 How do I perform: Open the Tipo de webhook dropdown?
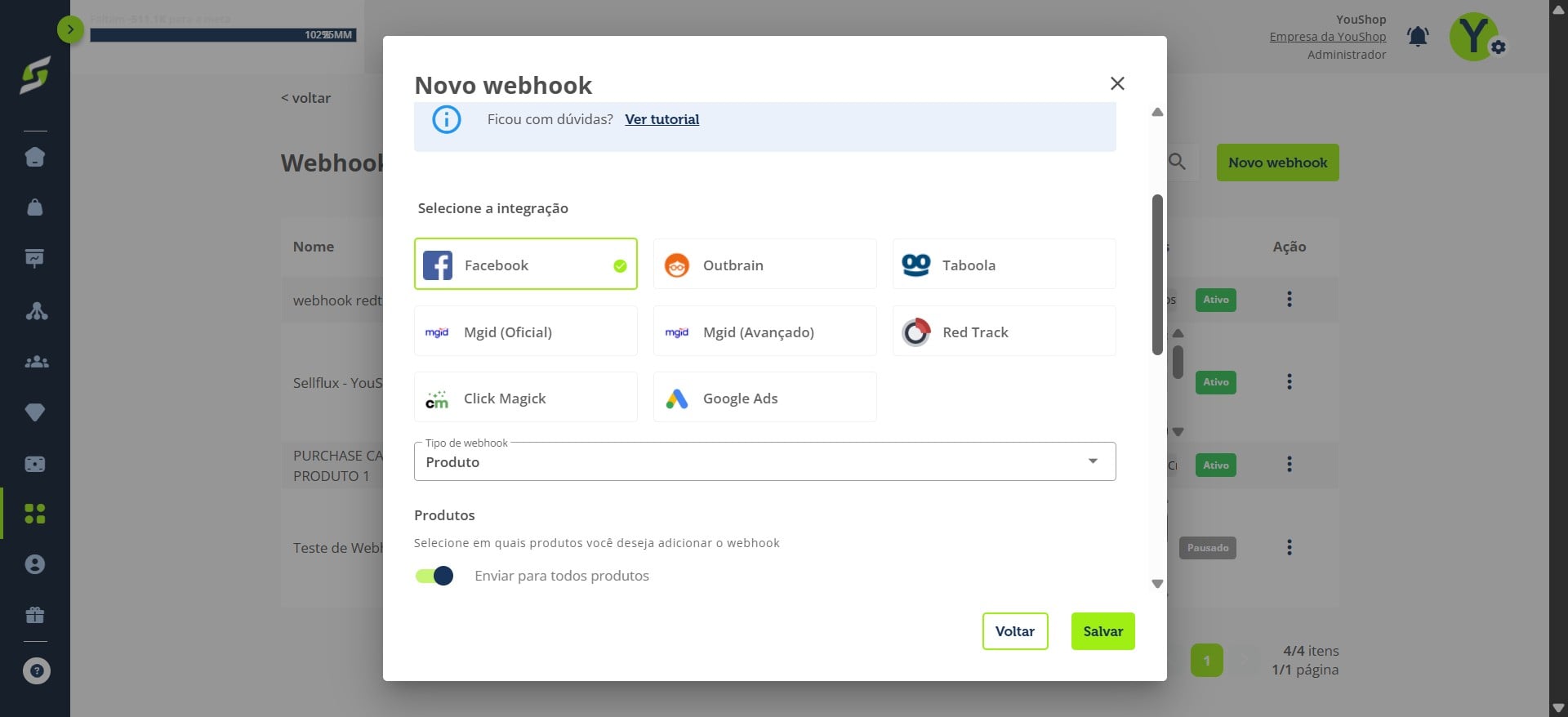pos(764,461)
